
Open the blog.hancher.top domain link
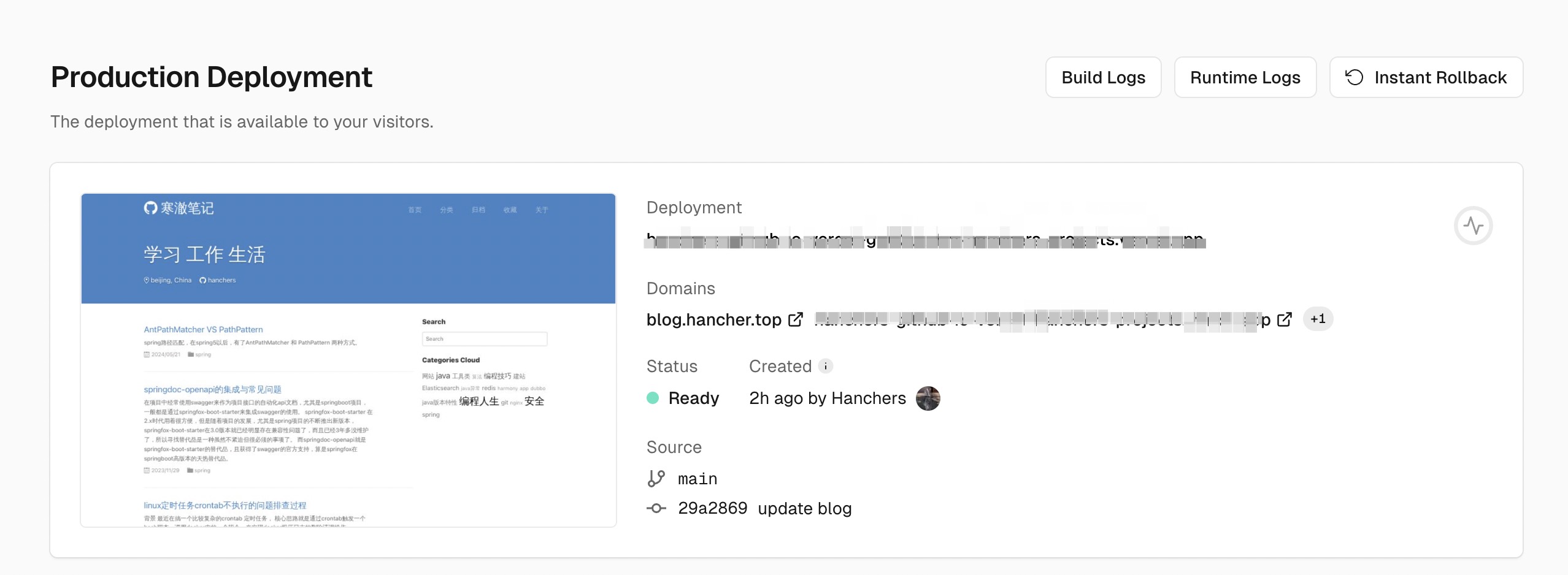(x=713, y=319)
